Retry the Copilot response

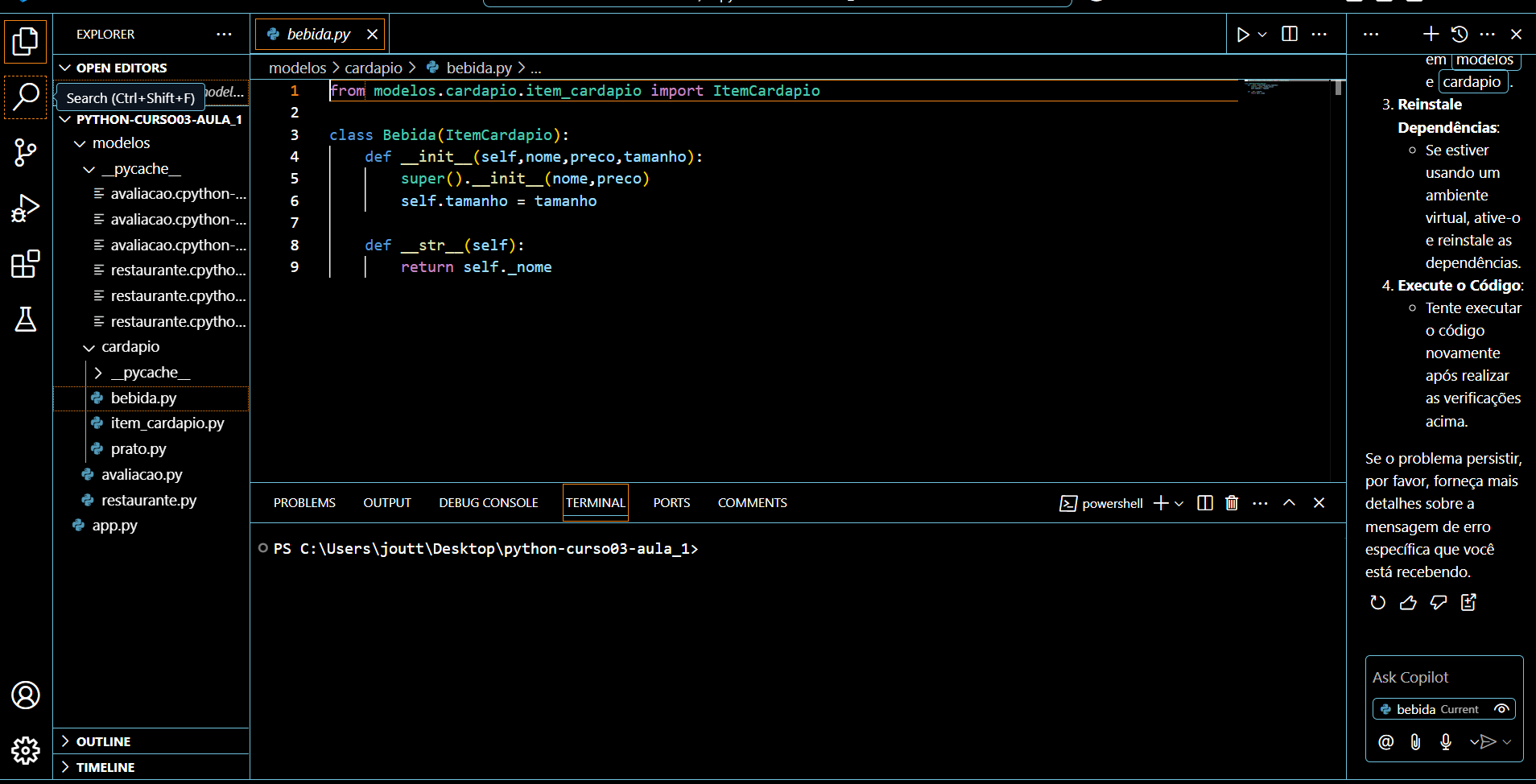[x=1377, y=602]
